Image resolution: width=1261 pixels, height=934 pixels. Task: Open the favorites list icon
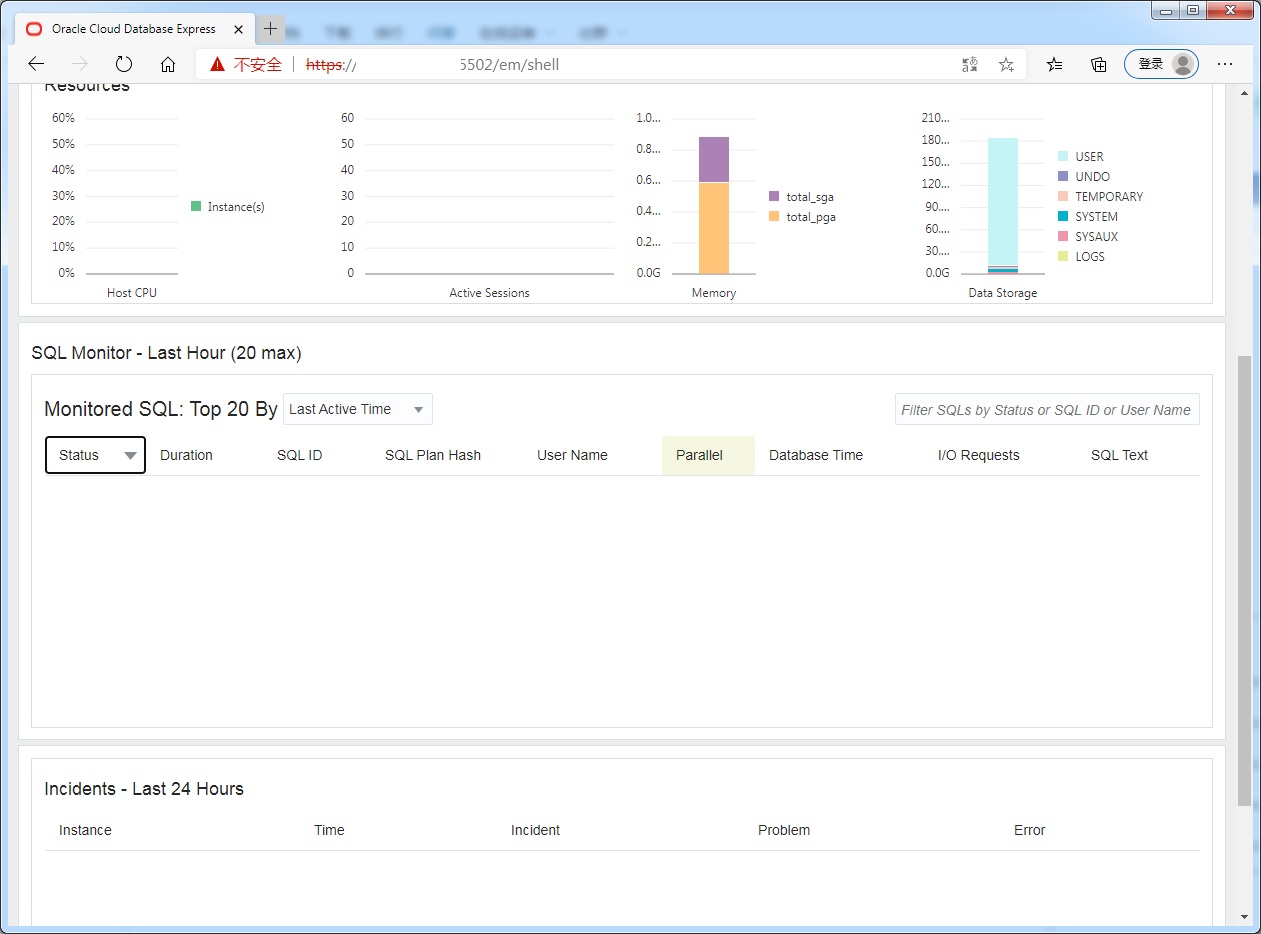point(1054,64)
